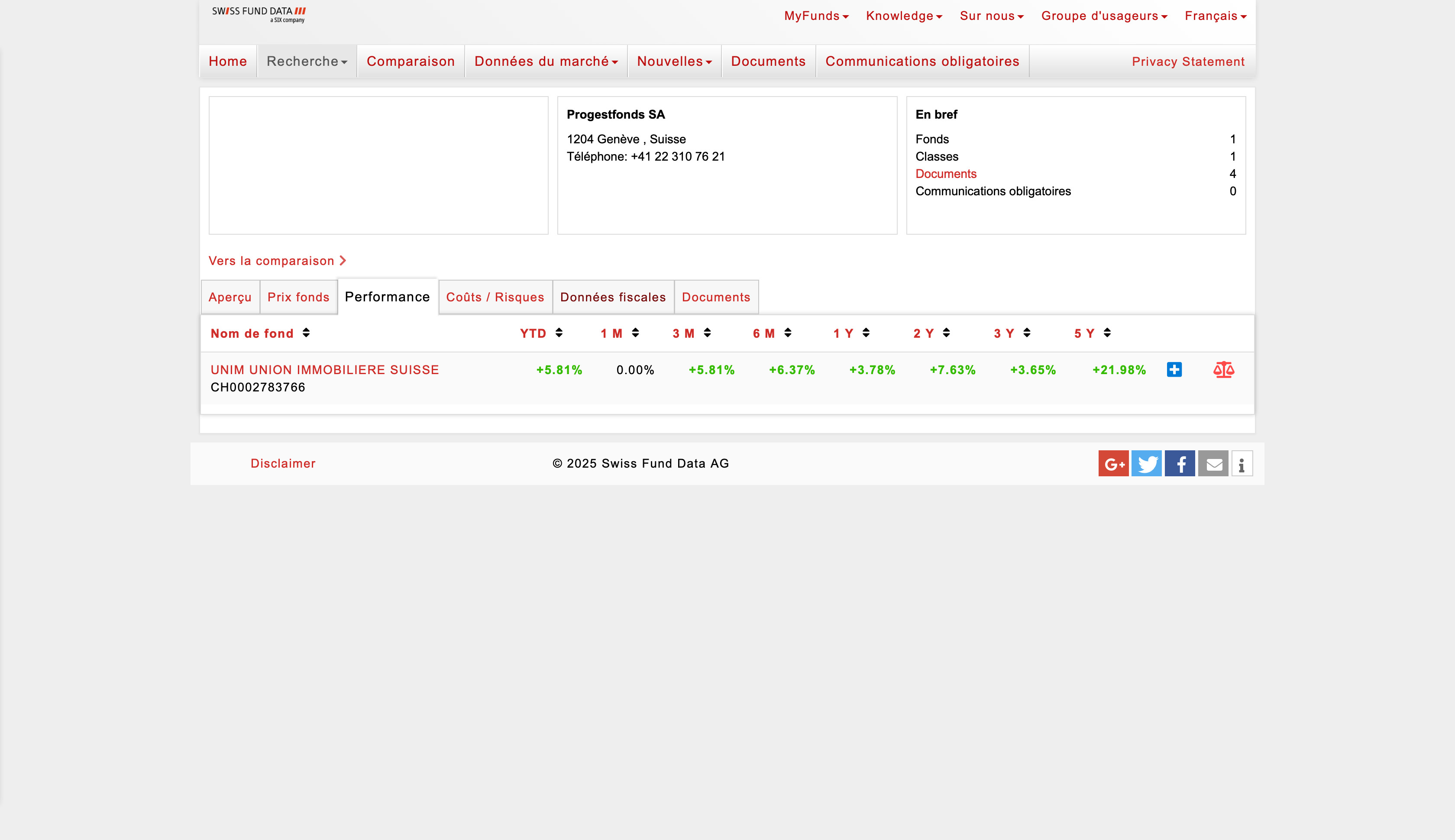Open the Recherche dropdown
1455x840 pixels.
(307, 61)
